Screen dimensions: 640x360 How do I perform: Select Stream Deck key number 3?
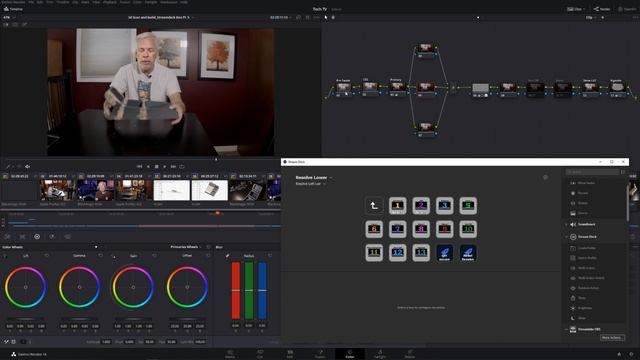click(x=444, y=206)
